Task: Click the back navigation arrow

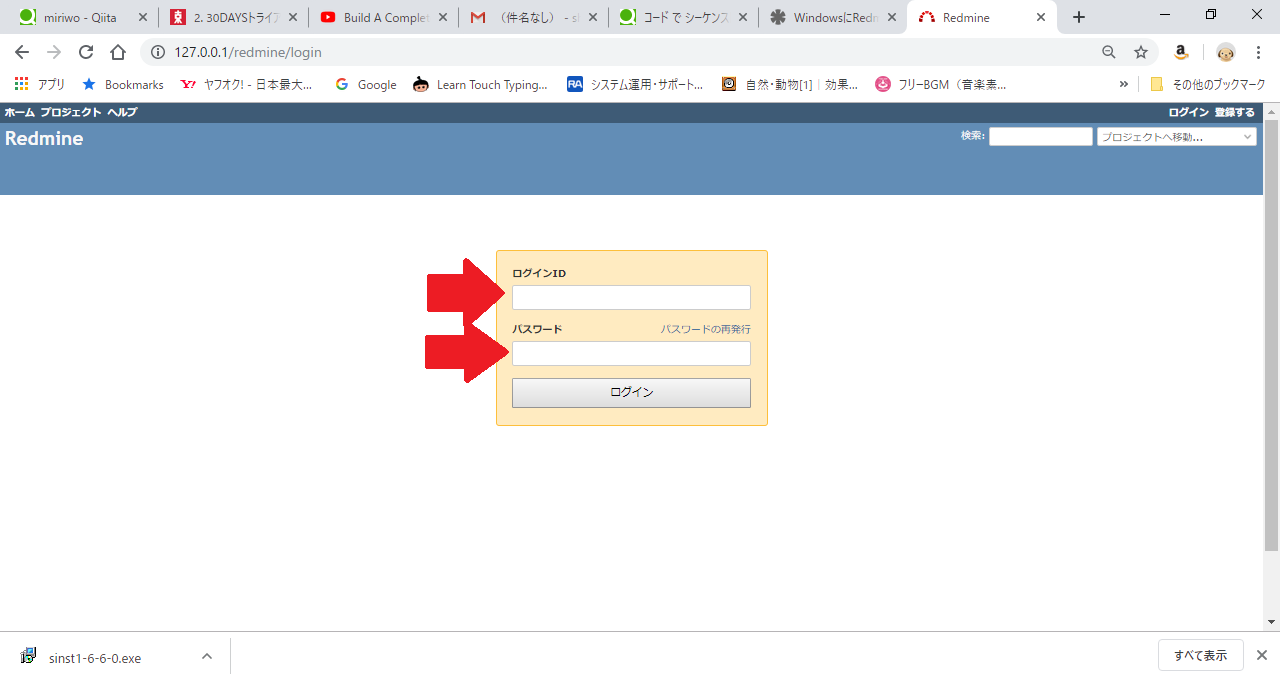Action: [x=21, y=52]
